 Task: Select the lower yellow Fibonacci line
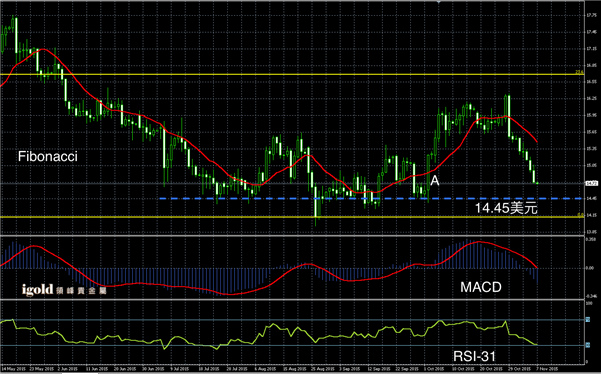(x=292, y=217)
